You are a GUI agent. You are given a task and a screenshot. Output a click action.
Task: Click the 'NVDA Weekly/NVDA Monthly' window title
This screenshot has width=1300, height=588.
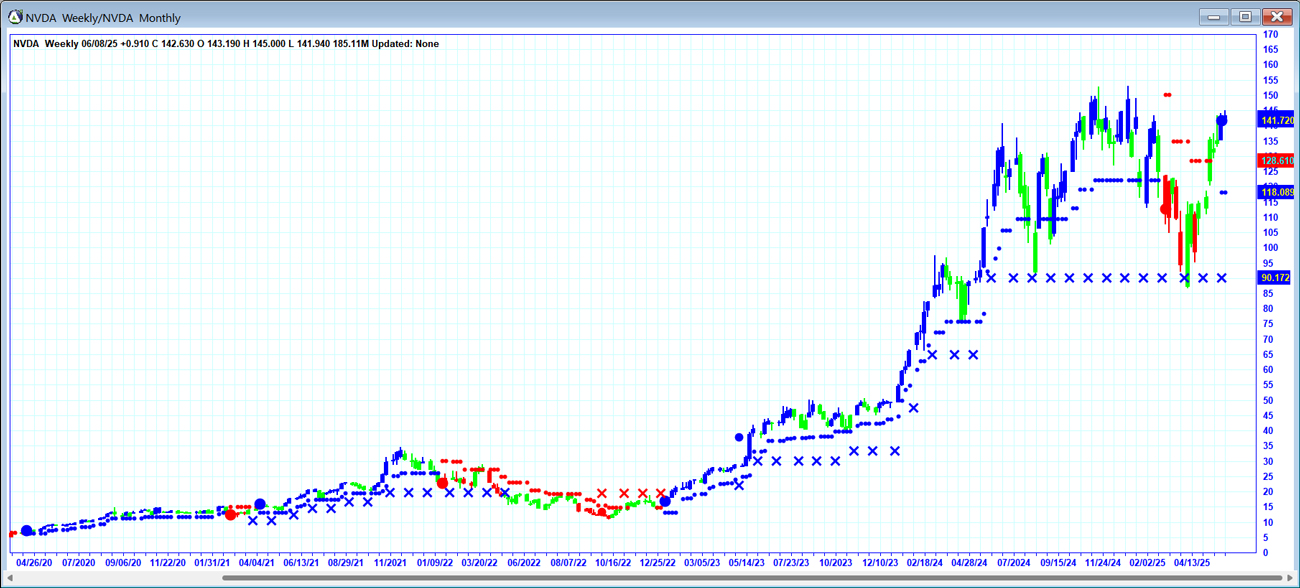coord(103,18)
